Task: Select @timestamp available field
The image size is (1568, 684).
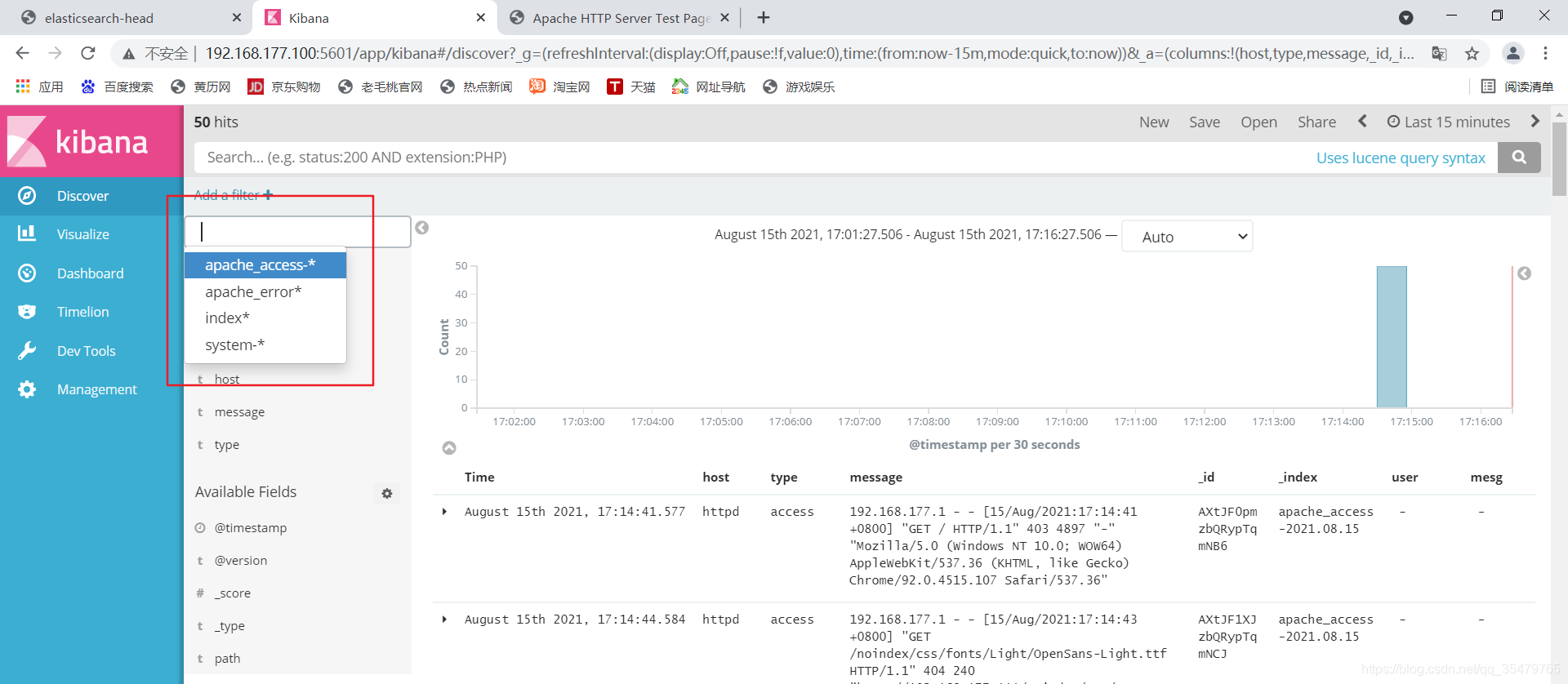Action: pyautogui.click(x=251, y=528)
